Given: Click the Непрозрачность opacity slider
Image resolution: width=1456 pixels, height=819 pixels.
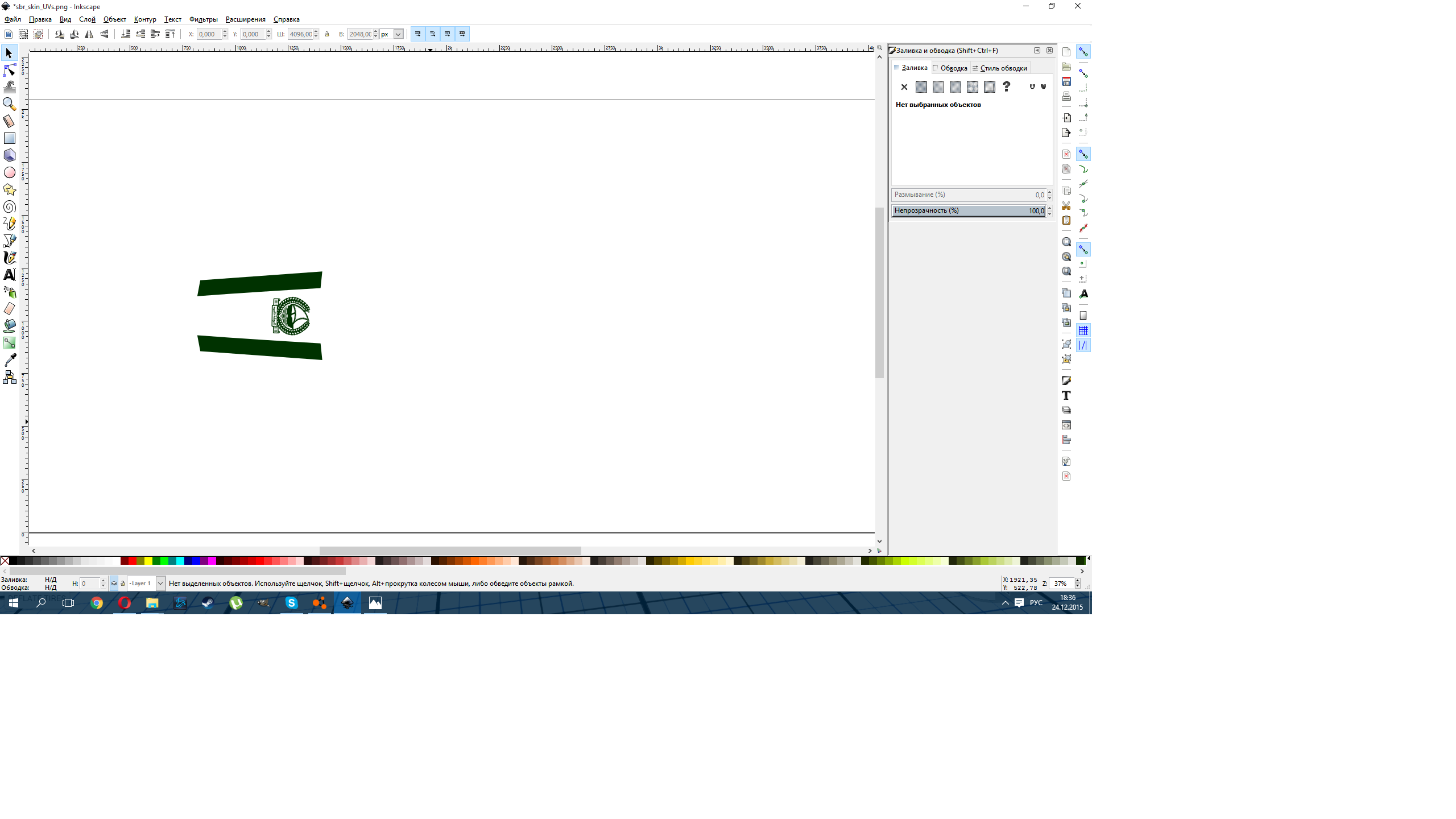Looking at the screenshot, I should click(969, 211).
